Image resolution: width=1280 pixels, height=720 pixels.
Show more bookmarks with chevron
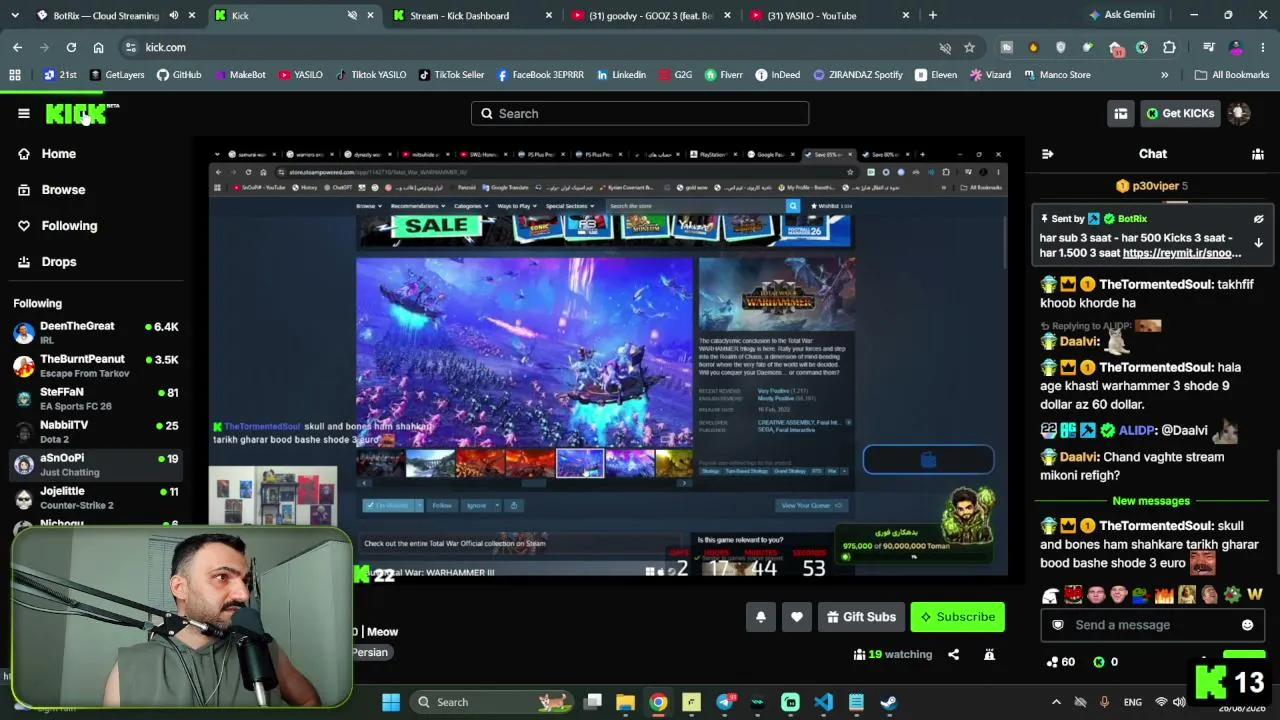pos(1164,75)
